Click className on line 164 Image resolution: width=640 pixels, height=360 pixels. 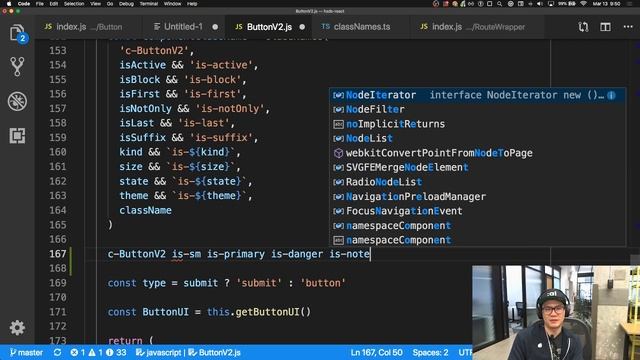145,210
